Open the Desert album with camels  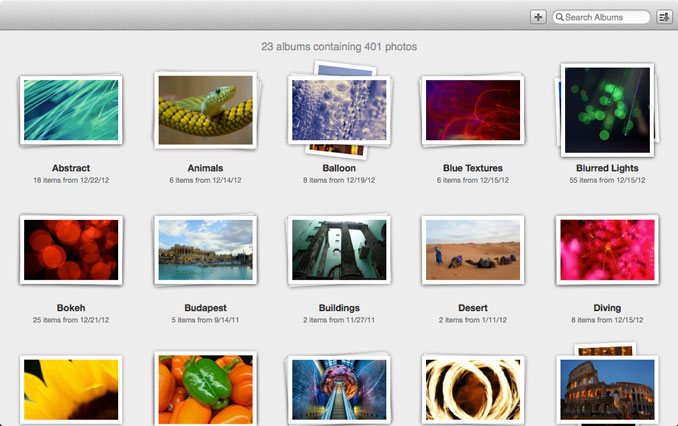(473, 250)
